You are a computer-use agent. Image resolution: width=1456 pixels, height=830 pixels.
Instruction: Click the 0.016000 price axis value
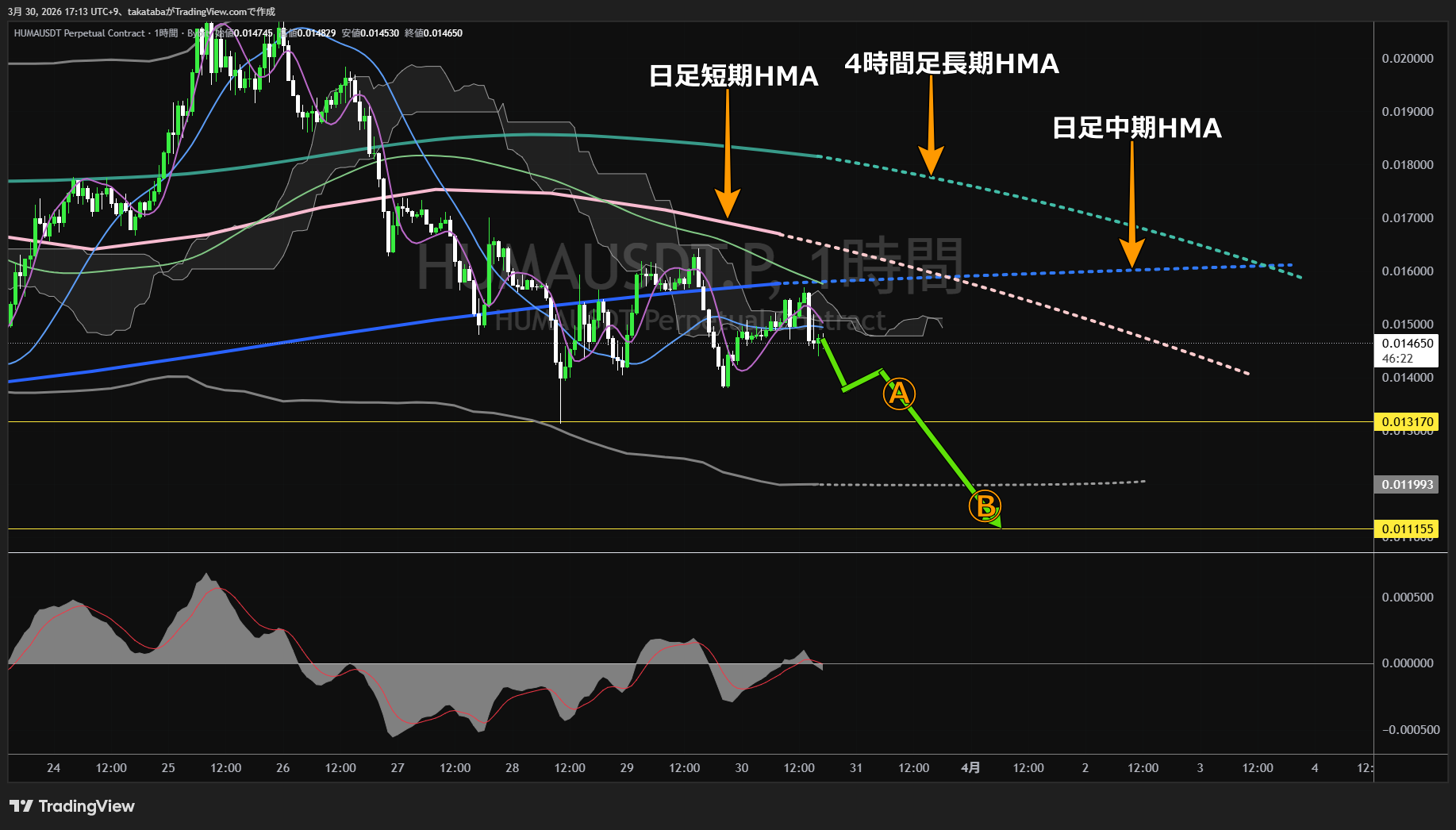[1408, 271]
